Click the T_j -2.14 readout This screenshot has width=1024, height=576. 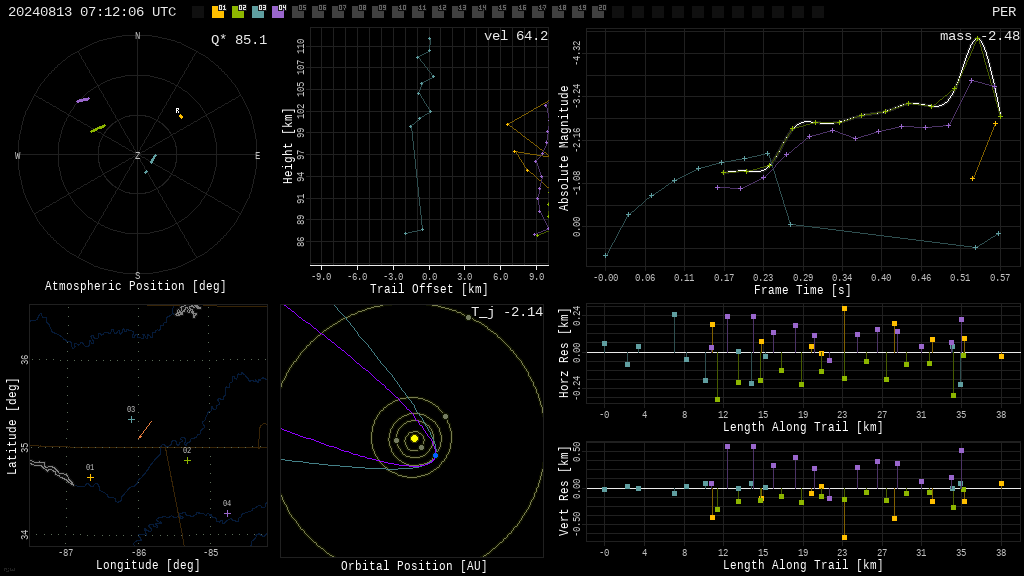pos(507,312)
